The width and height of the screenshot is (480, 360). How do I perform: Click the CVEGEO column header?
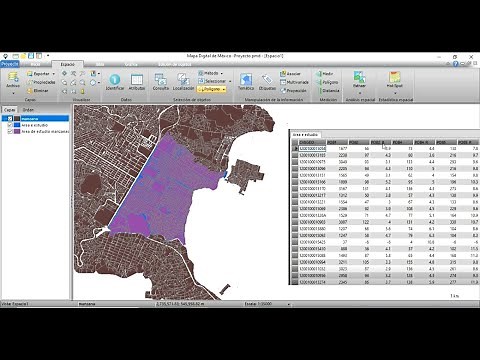[x=312, y=142]
